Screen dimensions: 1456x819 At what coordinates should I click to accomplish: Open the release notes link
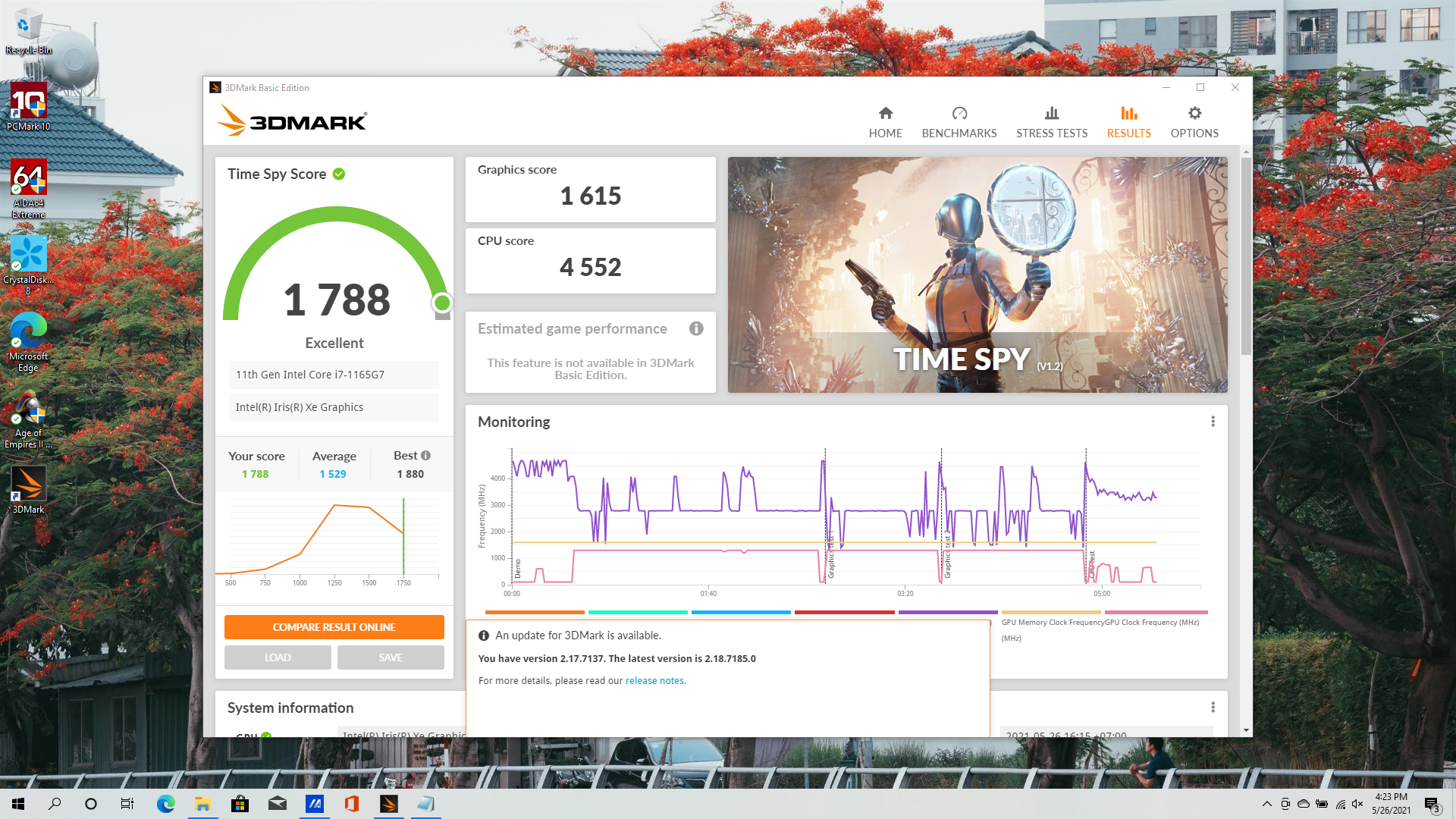point(654,680)
